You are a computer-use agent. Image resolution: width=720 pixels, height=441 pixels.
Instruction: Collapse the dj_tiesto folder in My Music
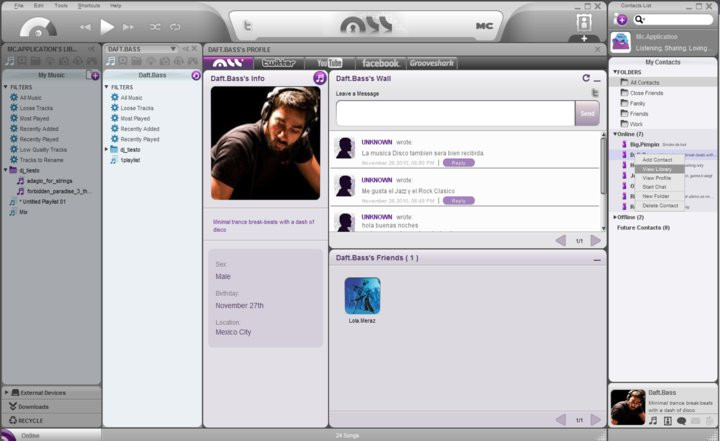[6, 170]
